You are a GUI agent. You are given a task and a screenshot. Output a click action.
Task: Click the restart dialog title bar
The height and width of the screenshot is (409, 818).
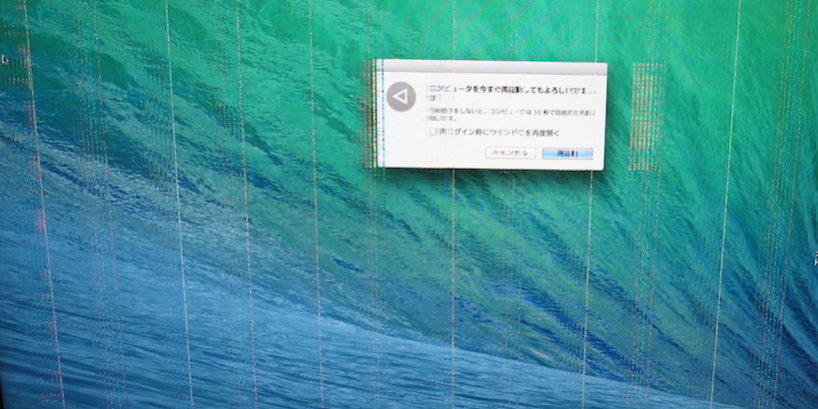coord(490,67)
